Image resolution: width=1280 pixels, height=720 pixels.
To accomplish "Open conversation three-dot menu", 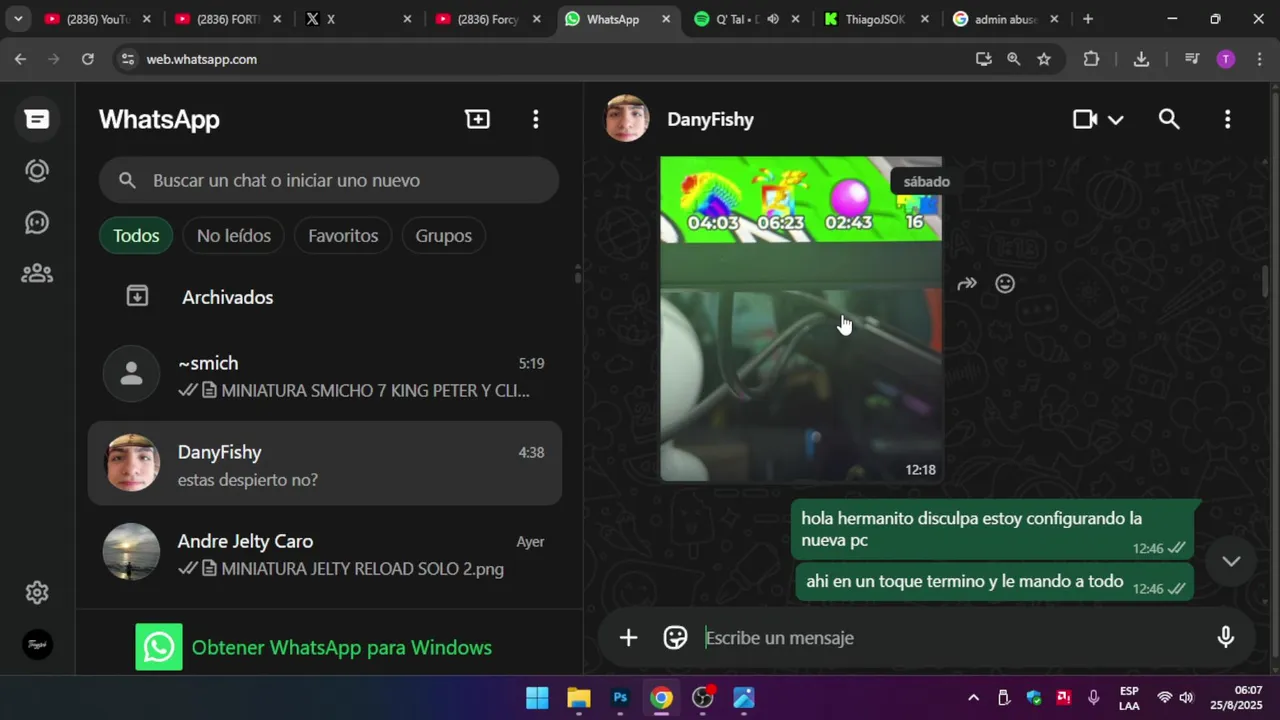I will click(x=1228, y=119).
